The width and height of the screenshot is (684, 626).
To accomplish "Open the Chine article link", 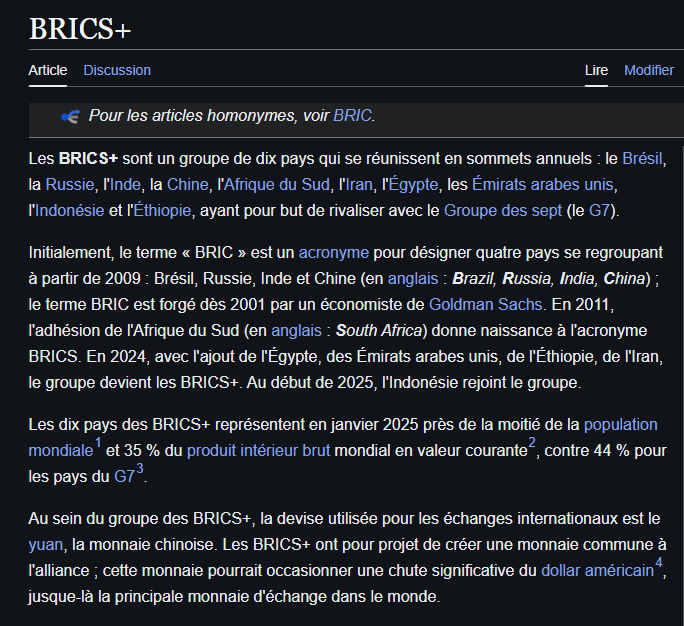I will tap(188, 185).
